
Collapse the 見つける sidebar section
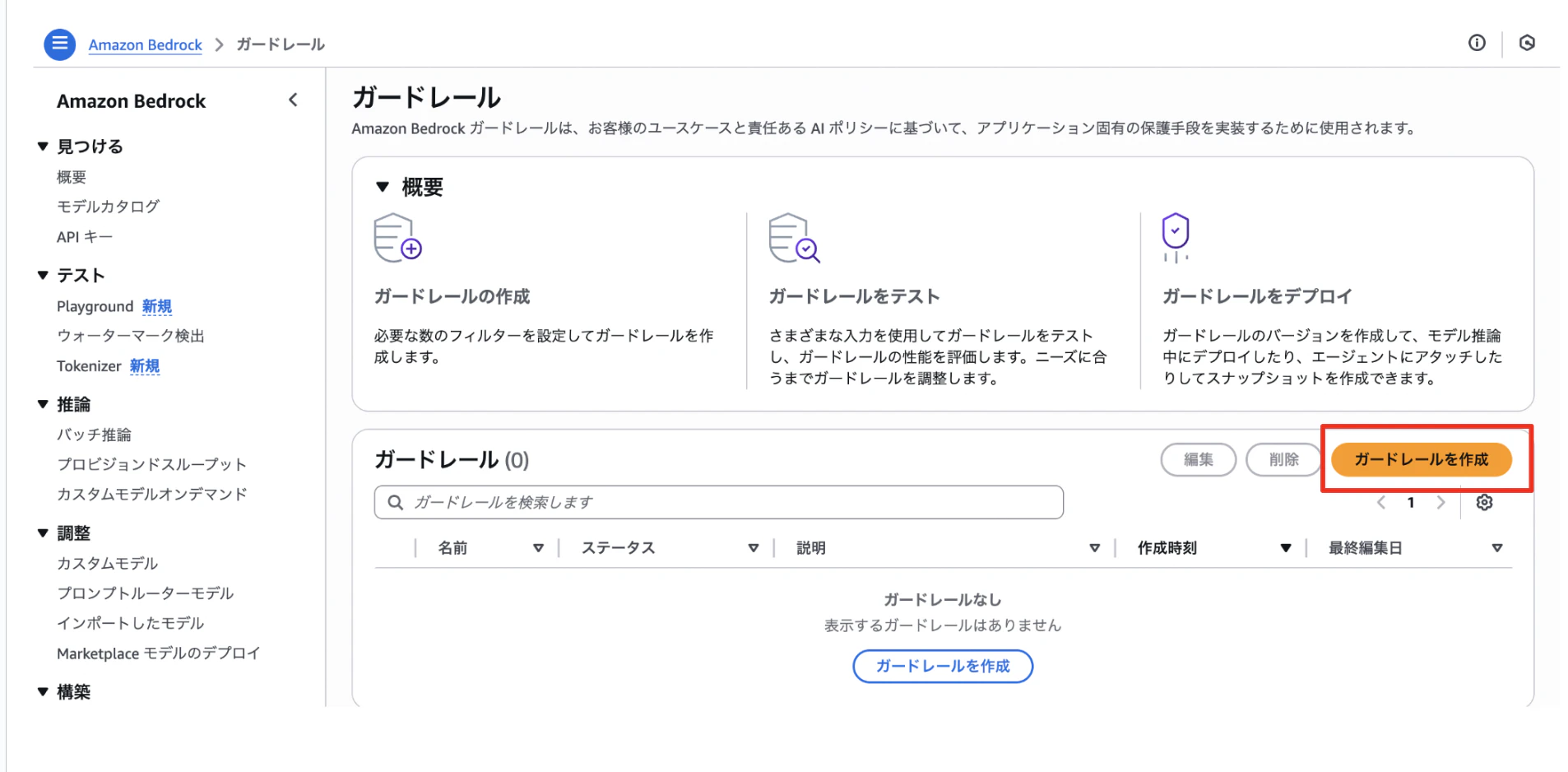[43, 146]
